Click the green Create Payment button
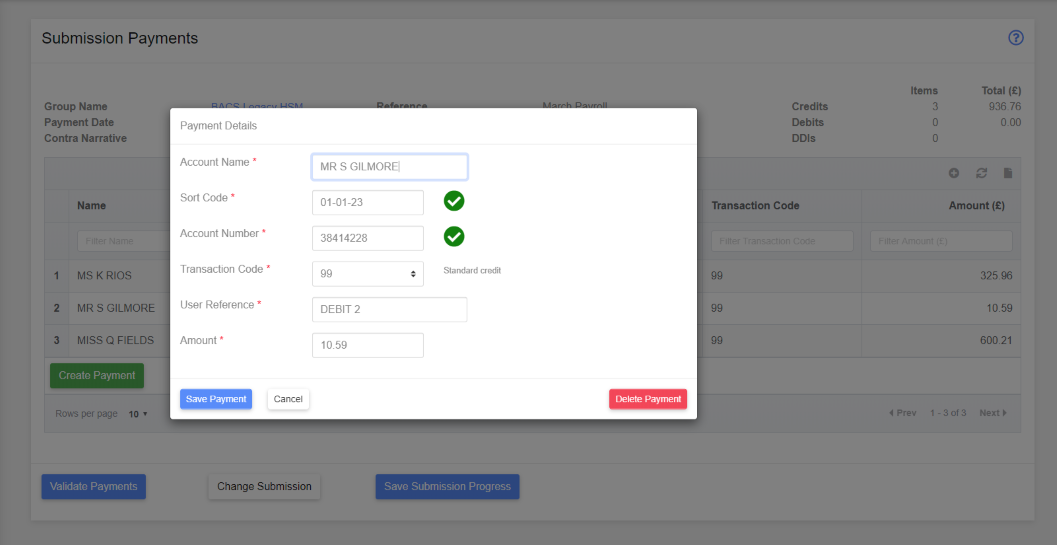Viewport: 1057px width, 545px height. 97,375
